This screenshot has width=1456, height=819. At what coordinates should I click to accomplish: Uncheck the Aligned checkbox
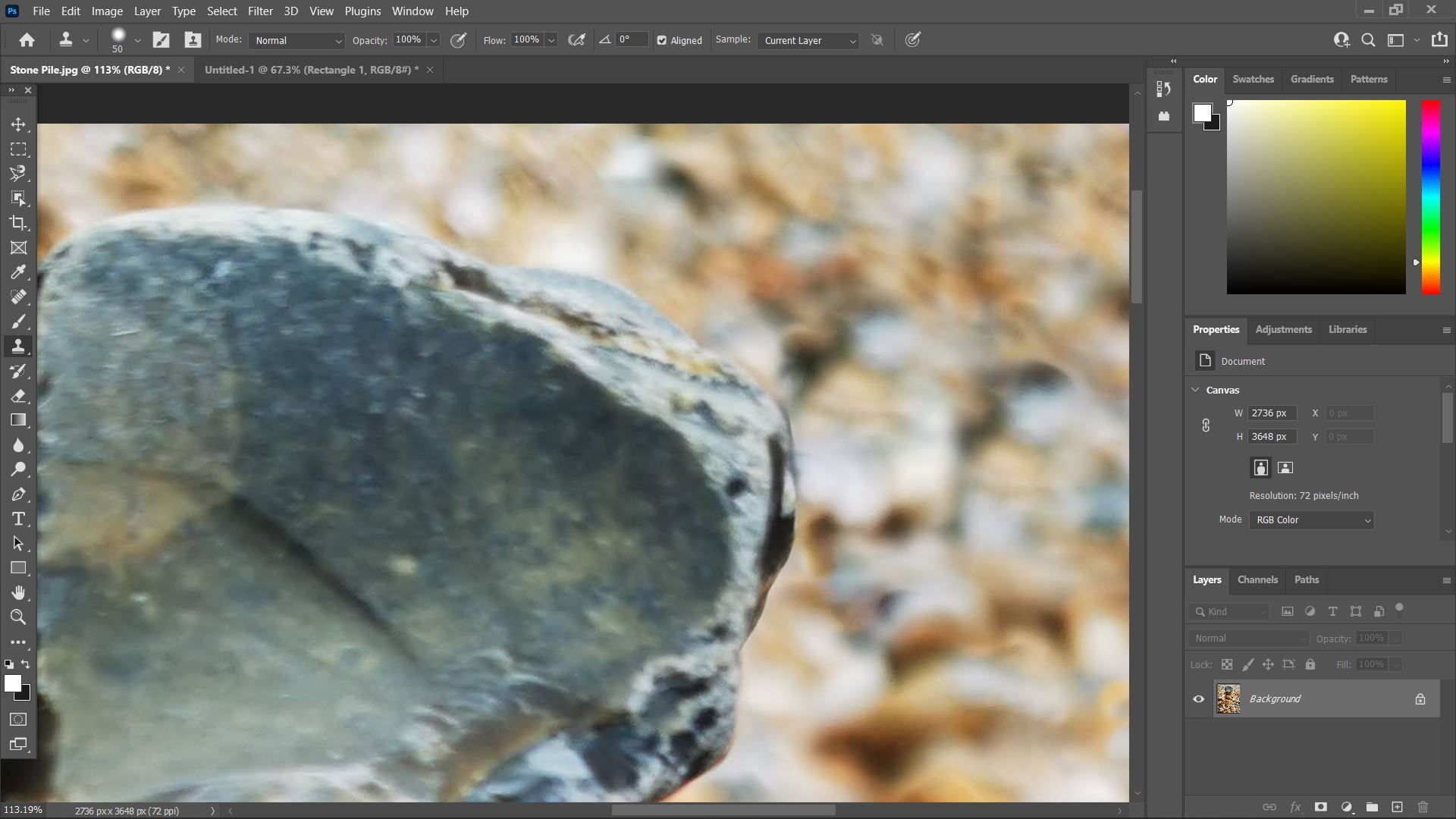(x=662, y=41)
